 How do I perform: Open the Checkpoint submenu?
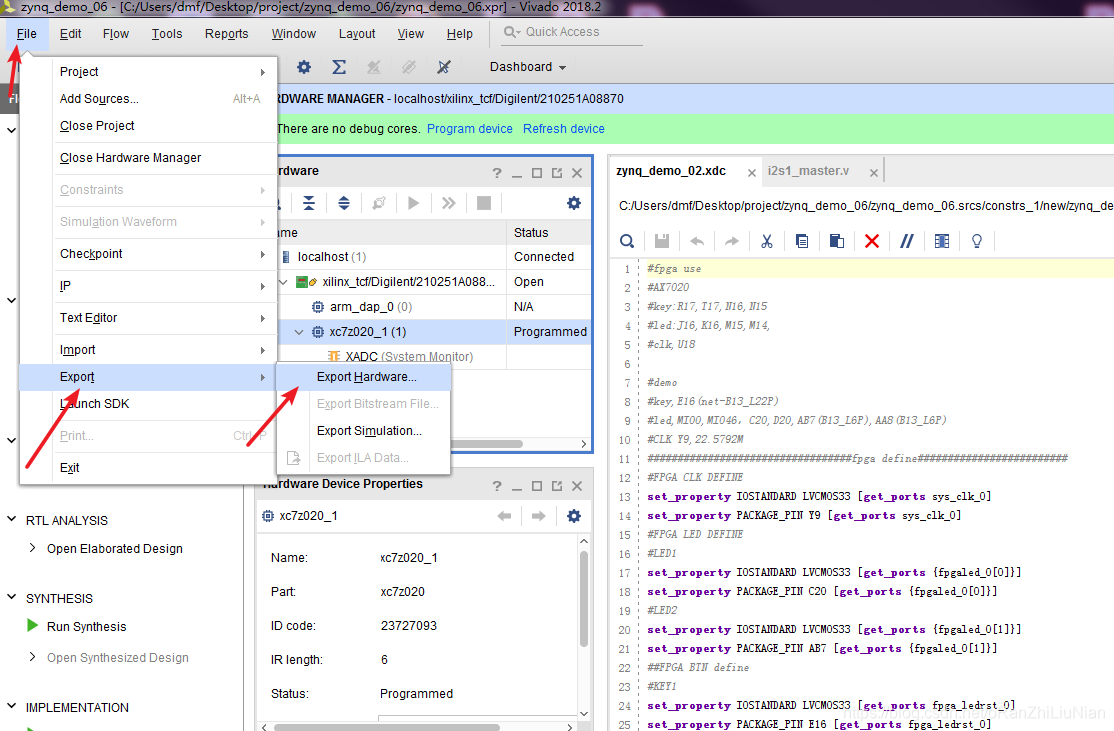point(148,254)
